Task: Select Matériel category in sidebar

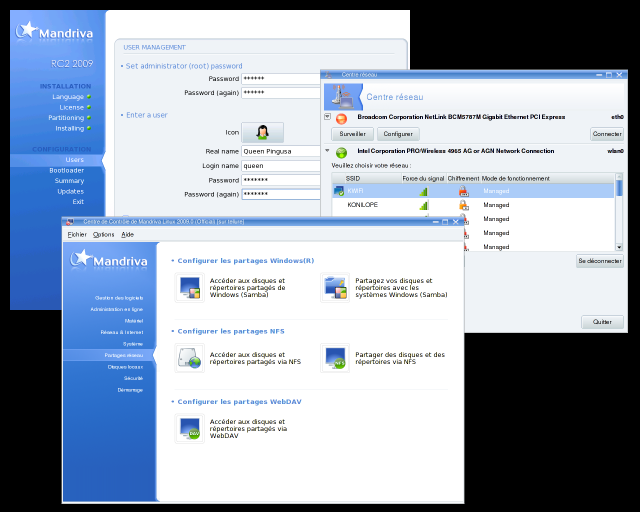Action: [134, 321]
